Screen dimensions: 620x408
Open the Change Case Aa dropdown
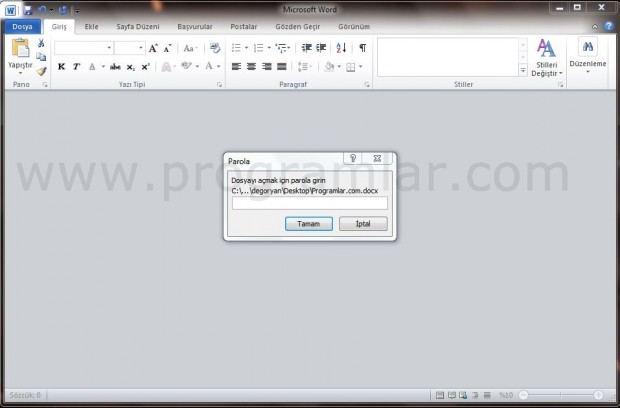[191, 48]
